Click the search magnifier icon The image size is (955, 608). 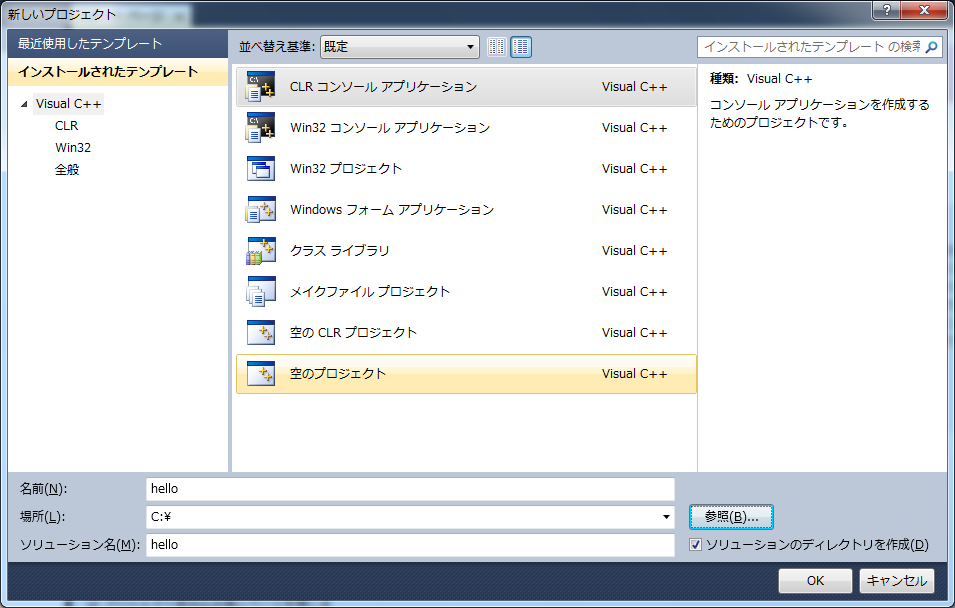(x=931, y=47)
